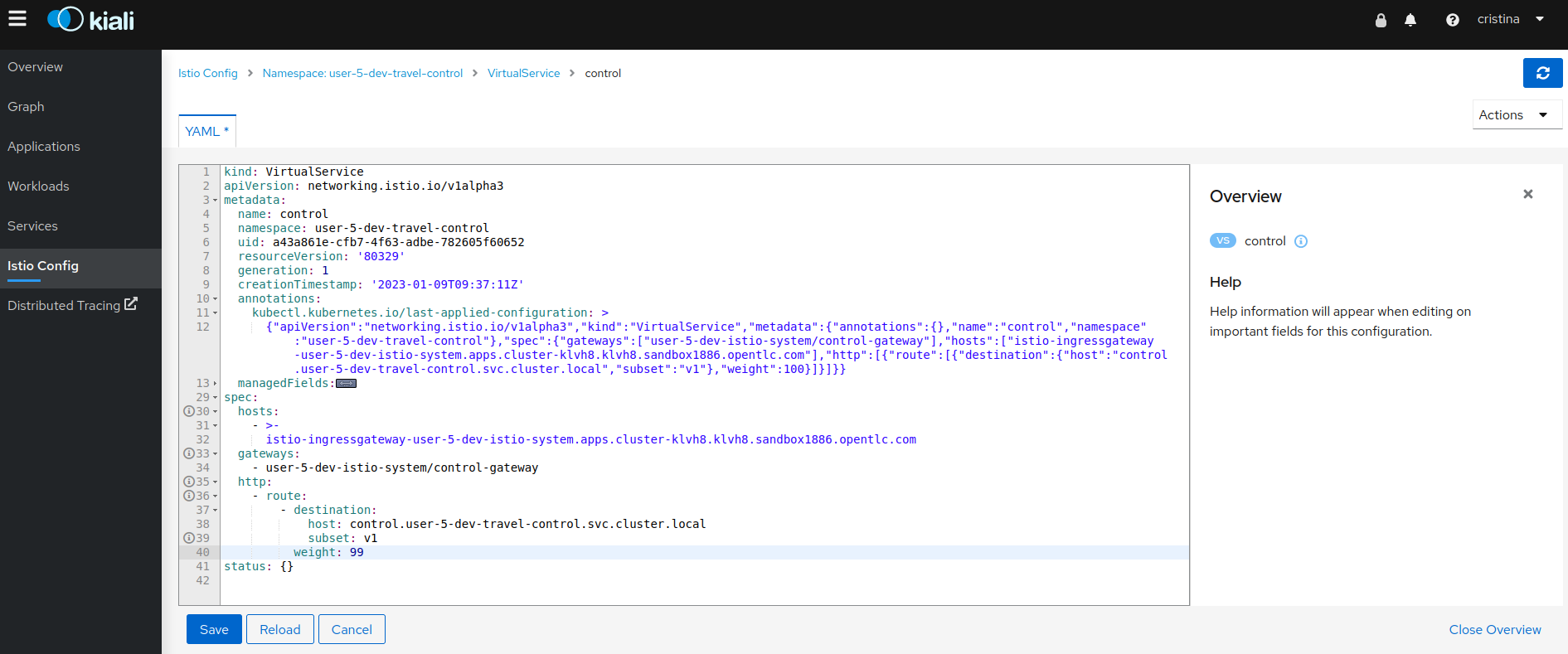Screen dimensions: 1568x654
Task: Click the lock icon in header
Action: [x=1381, y=20]
